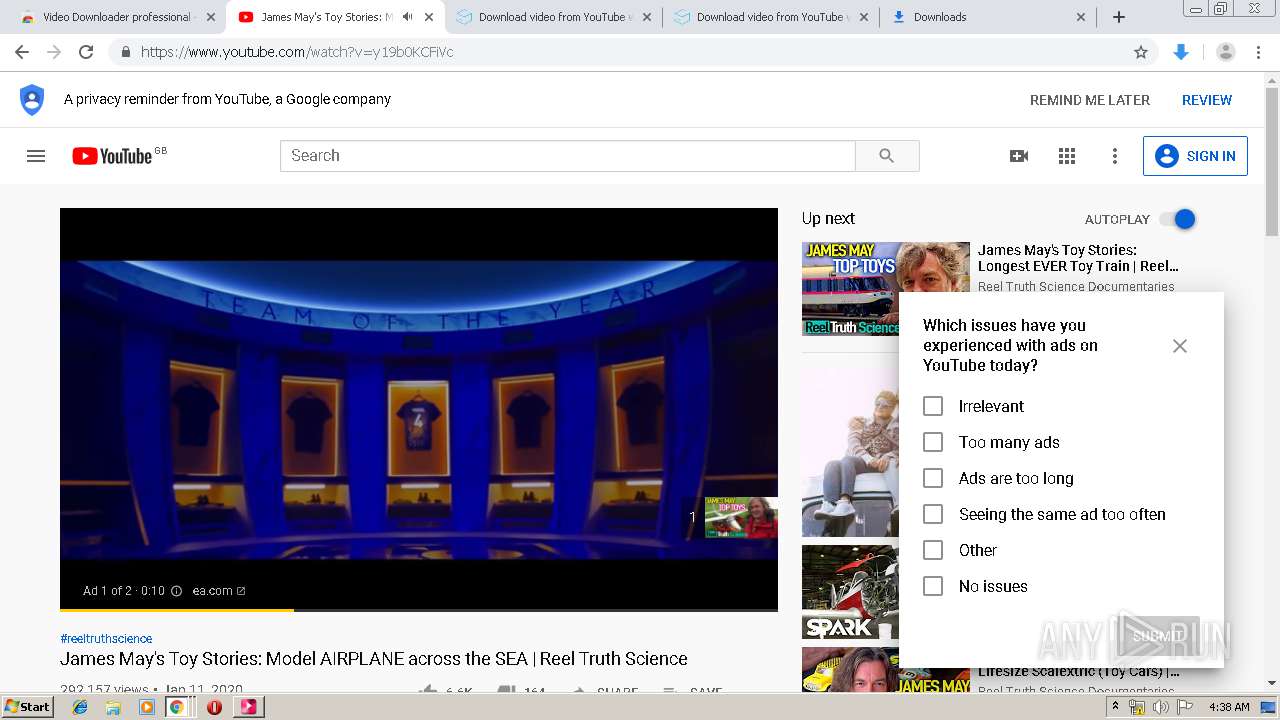Open the media player taskbar icon
The width and height of the screenshot is (1280, 720).
(x=146, y=707)
